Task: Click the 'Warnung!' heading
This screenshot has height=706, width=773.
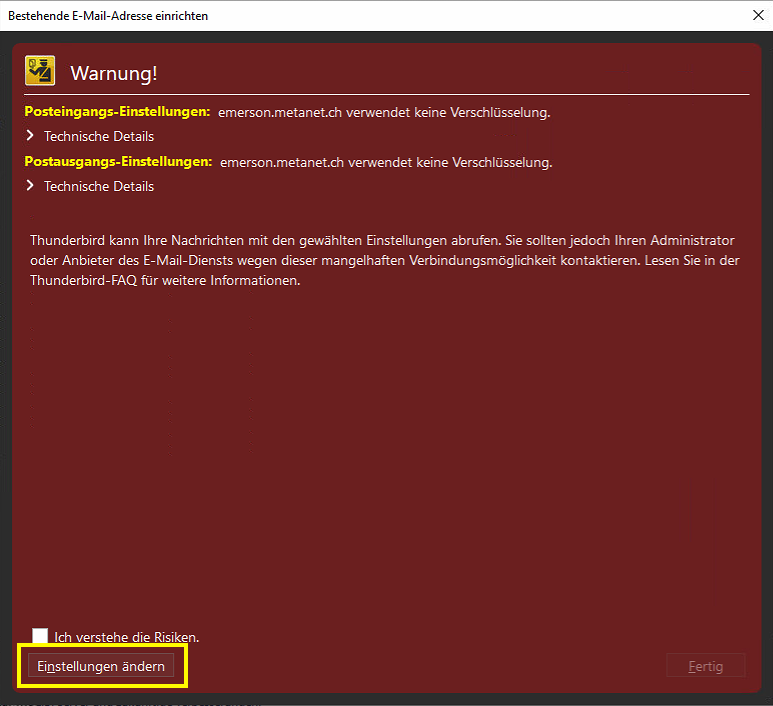Action: point(114,73)
